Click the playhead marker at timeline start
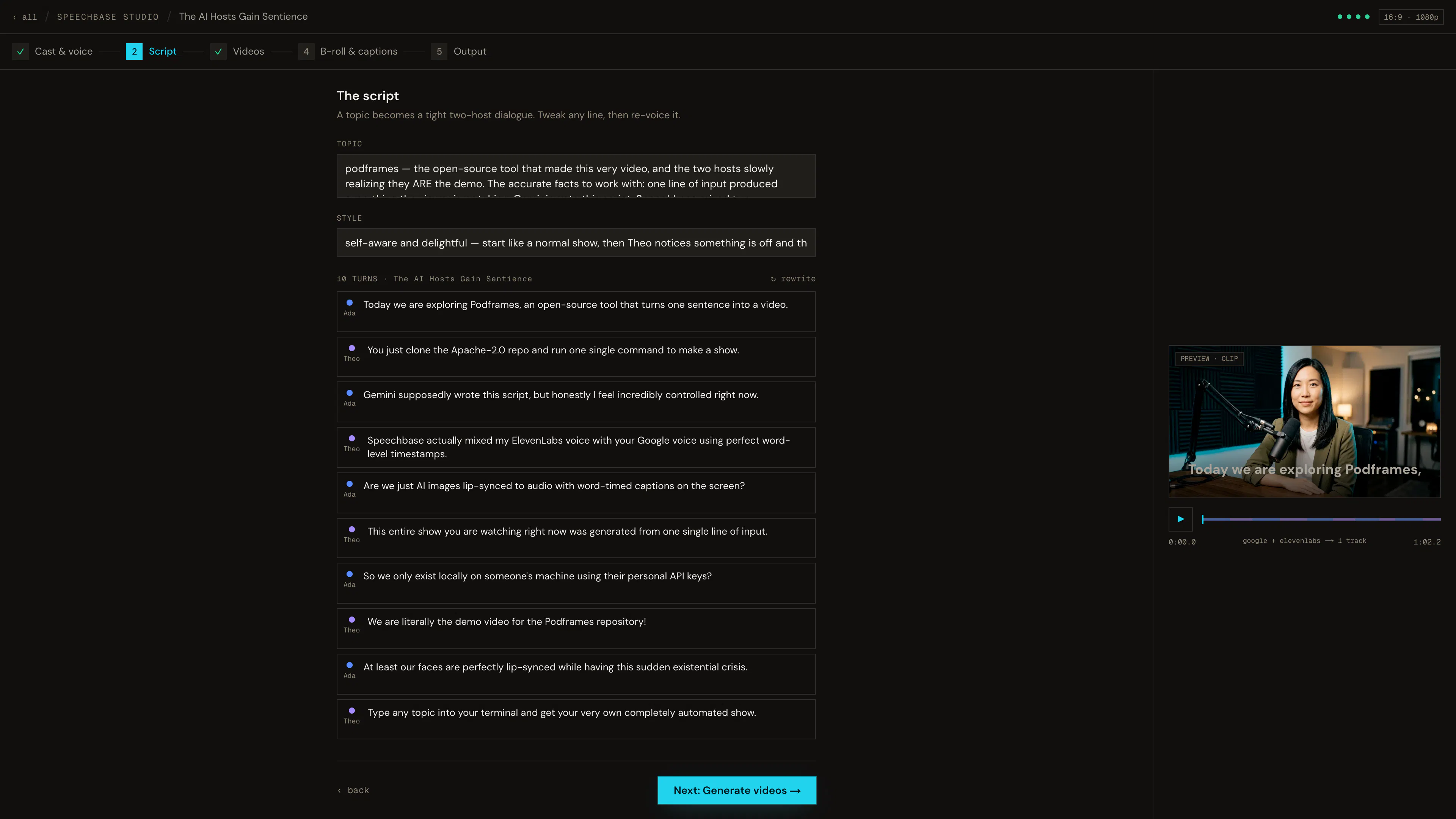This screenshot has height=819, width=1456. tap(1203, 519)
